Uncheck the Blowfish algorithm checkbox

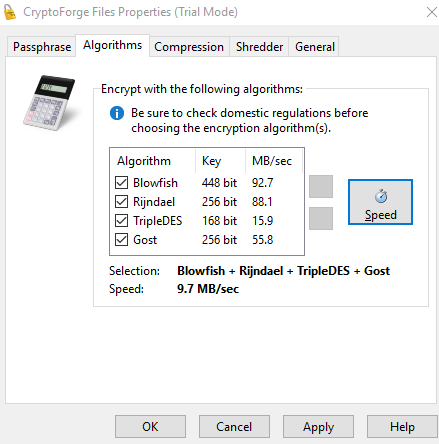(x=122, y=183)
